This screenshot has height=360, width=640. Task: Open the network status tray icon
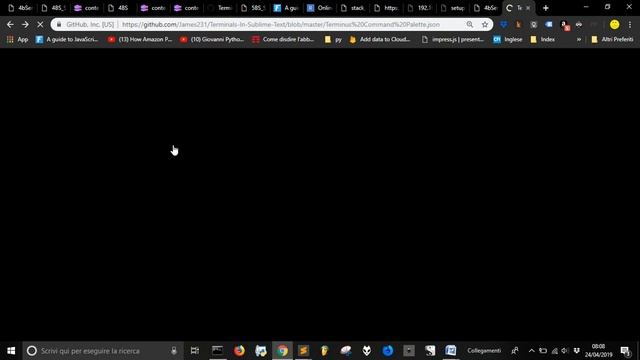554,351
